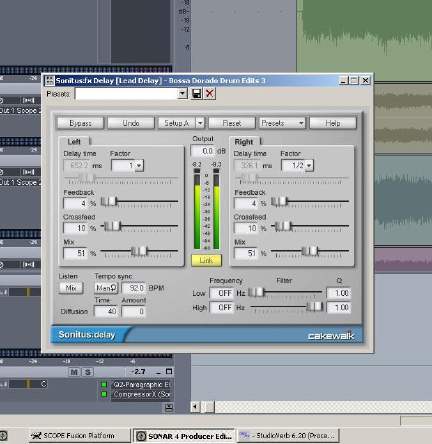Select the Left channel tab

click(x=74, y=141)
